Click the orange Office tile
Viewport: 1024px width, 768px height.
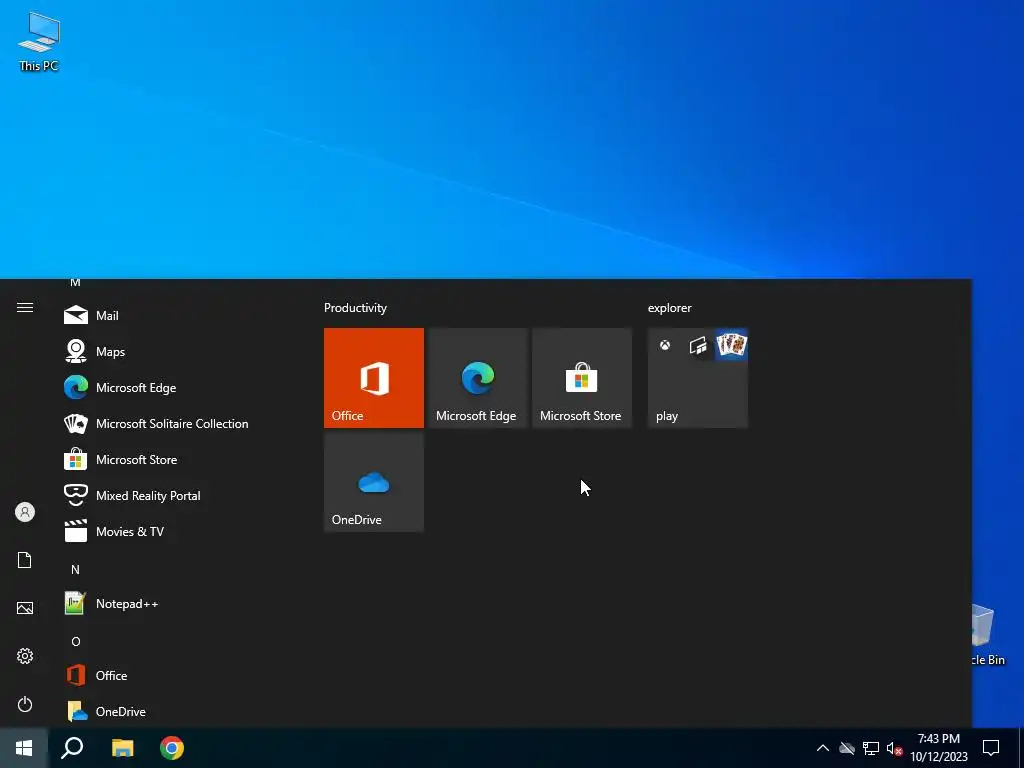(374, 378)
